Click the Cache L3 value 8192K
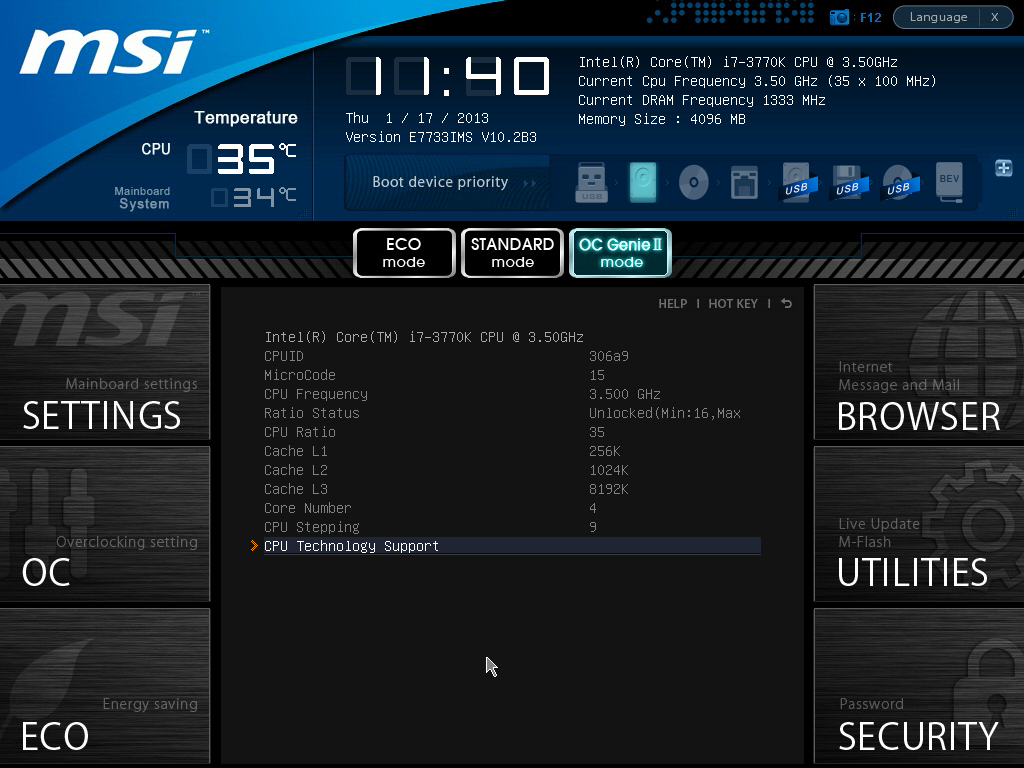The height and width of the screenshot is (768, 1024). [x=609, y=489]
